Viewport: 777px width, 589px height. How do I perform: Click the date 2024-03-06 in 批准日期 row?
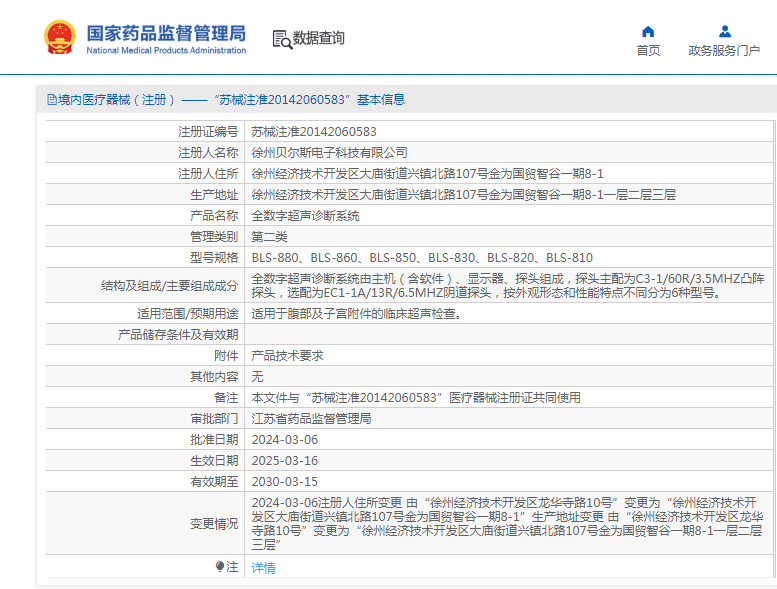click(284, 440)
